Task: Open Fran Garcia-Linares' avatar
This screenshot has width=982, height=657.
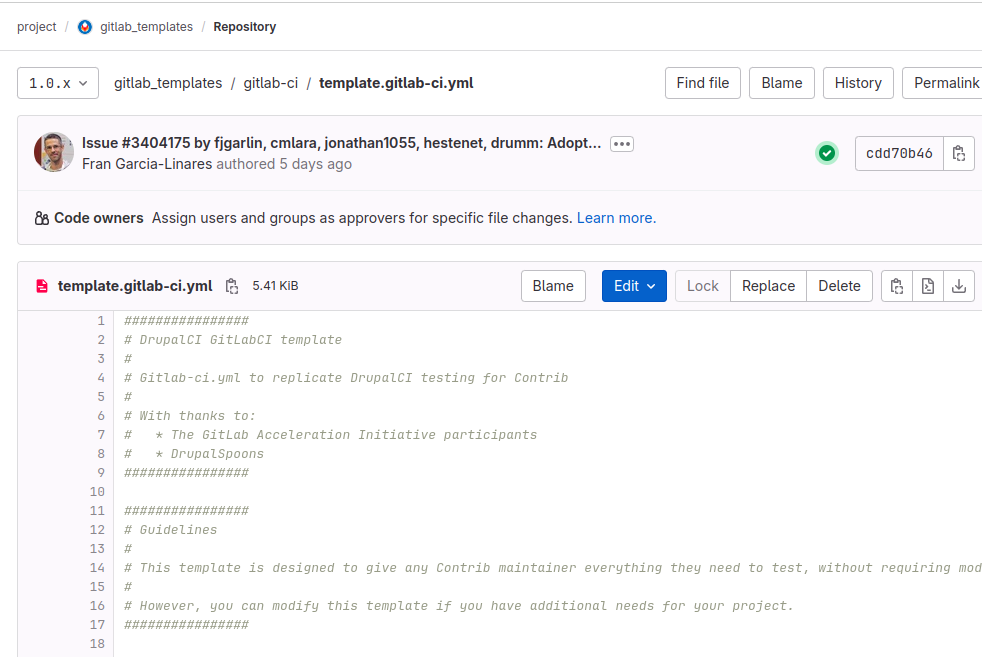Action: pos(54,152)
